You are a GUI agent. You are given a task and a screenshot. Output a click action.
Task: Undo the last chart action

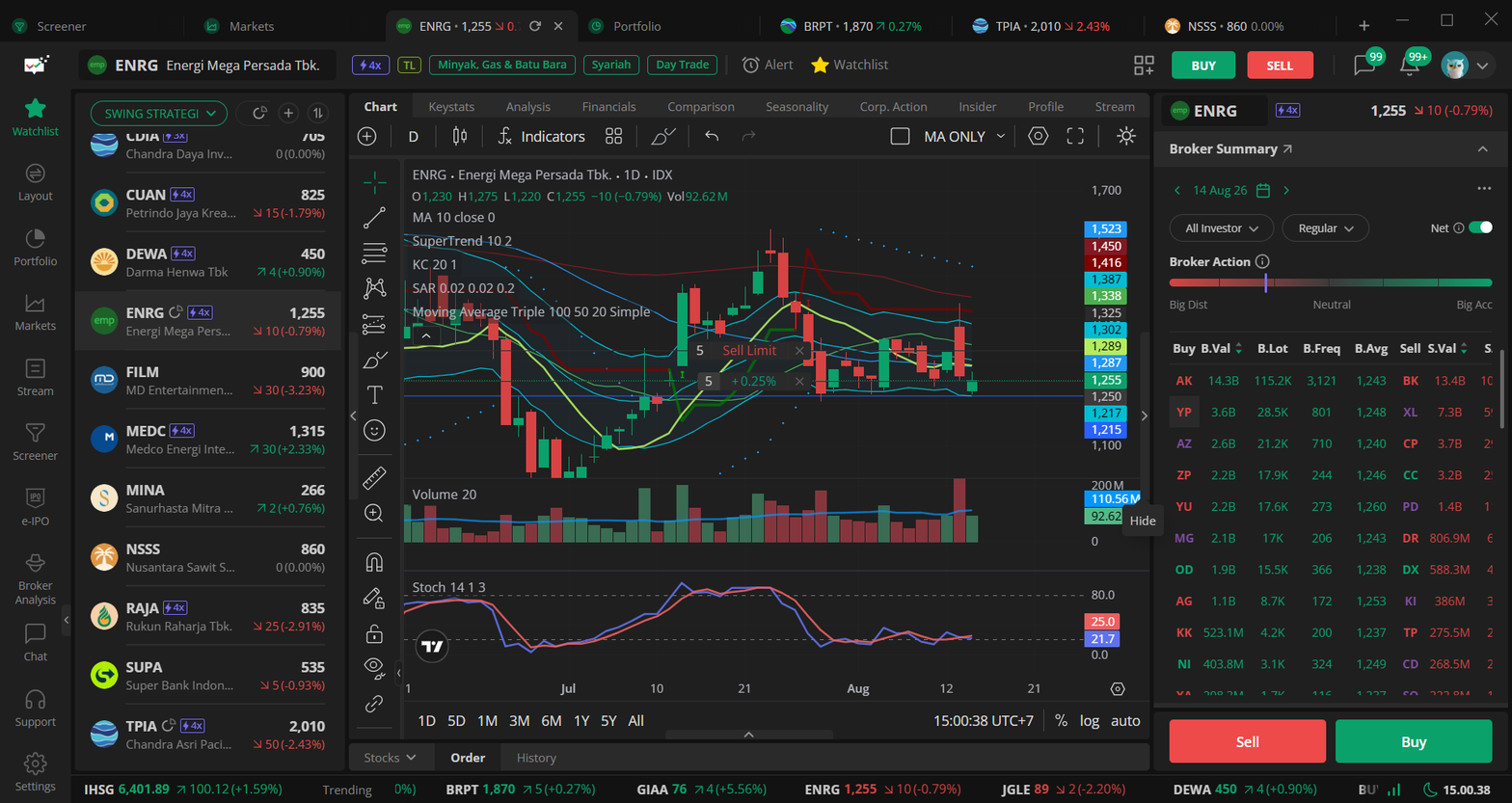[x=712, y=137]
